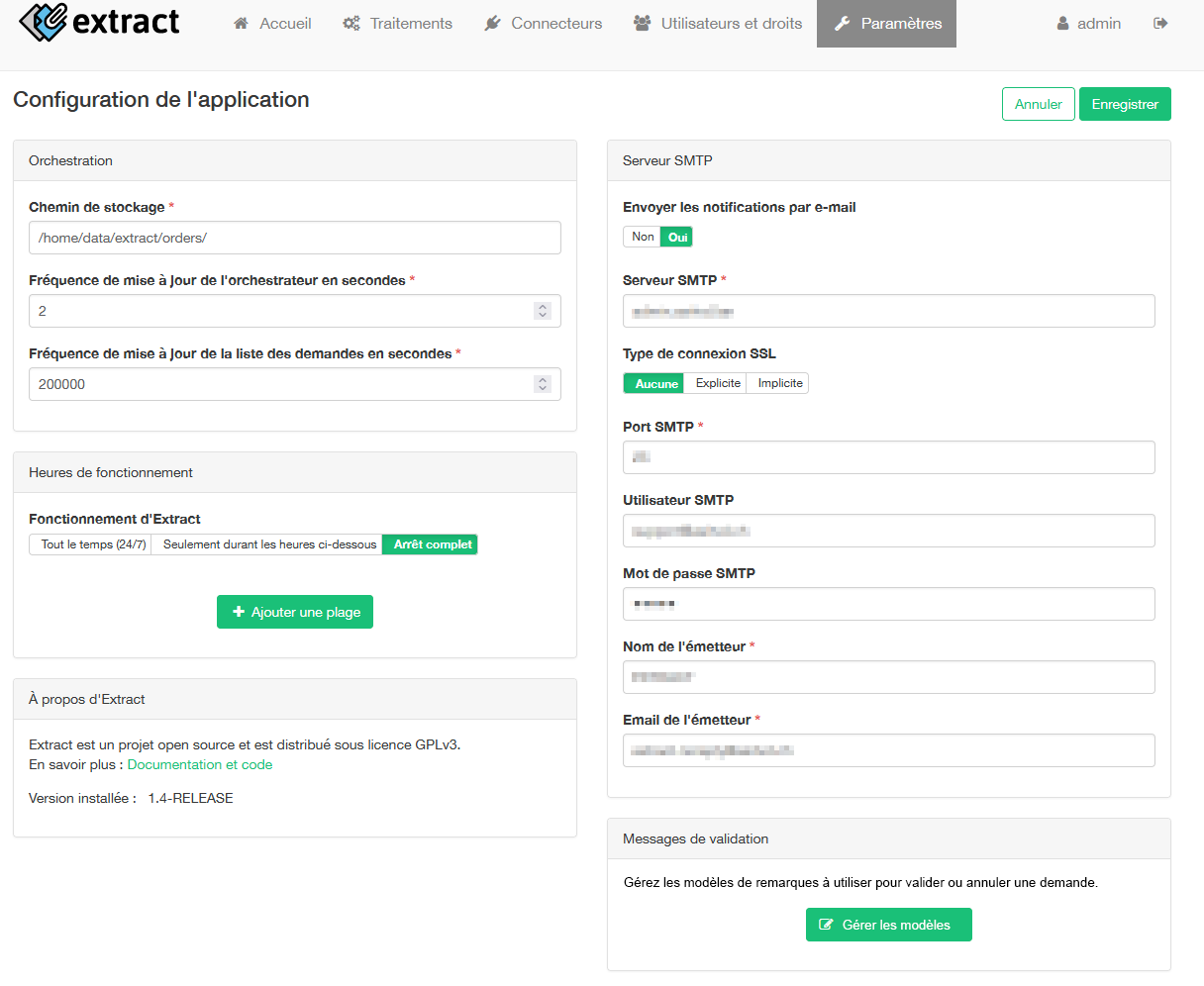
Task: Click the wrench icon beside Paramètres
Action: click(843, 23)
